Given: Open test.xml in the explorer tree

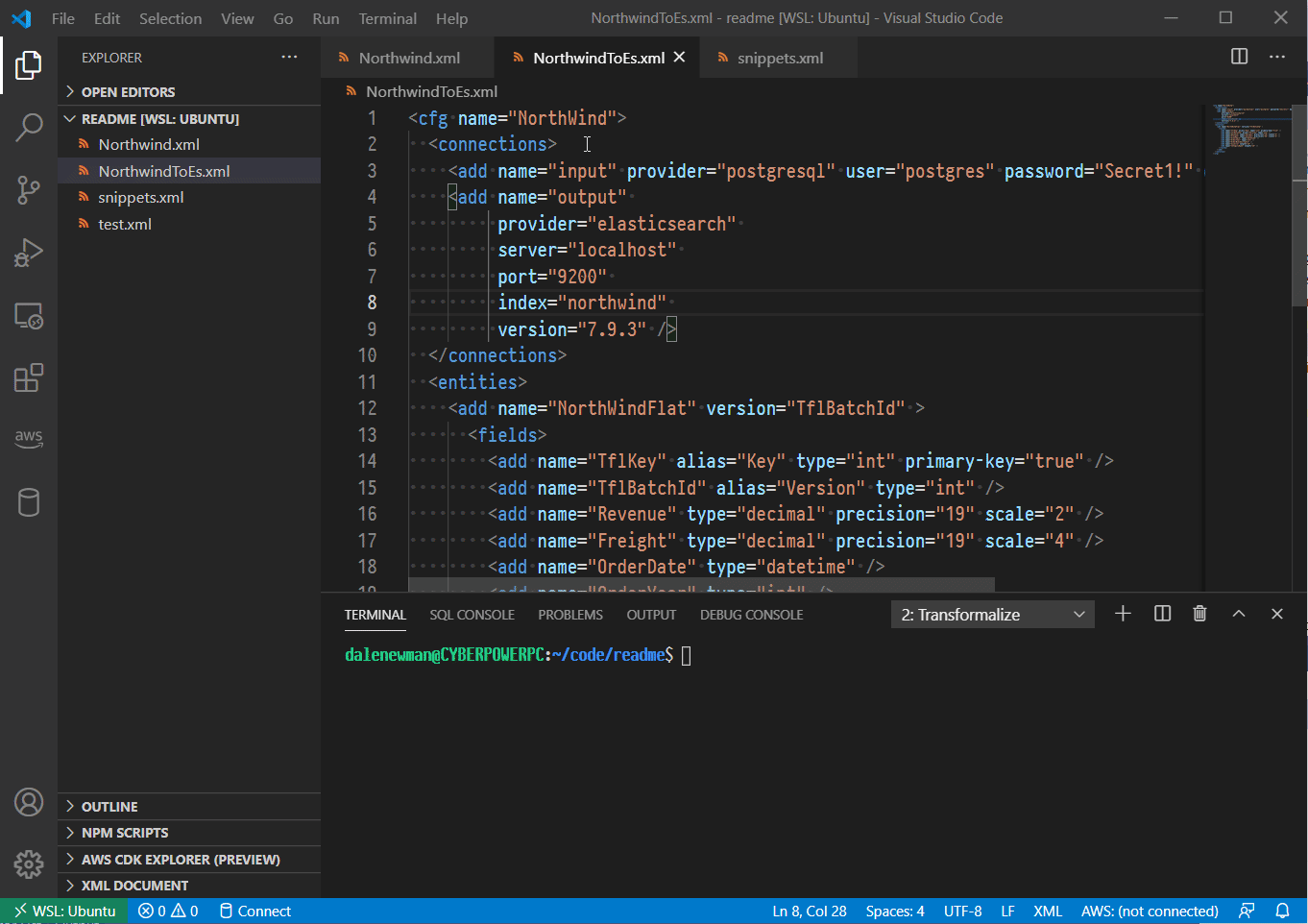Looking at the screenshot, I should click(x=189, y=224).
